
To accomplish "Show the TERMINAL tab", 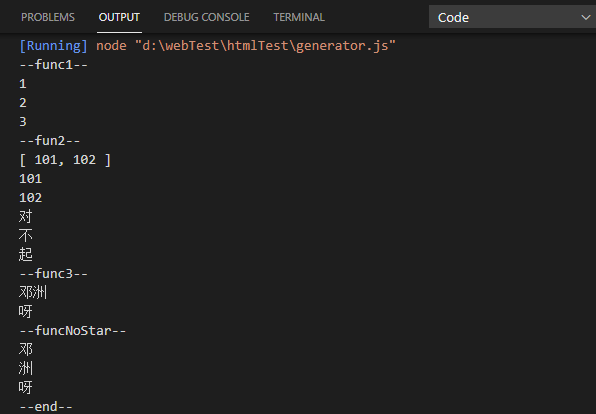I will [x=299, y=17].
